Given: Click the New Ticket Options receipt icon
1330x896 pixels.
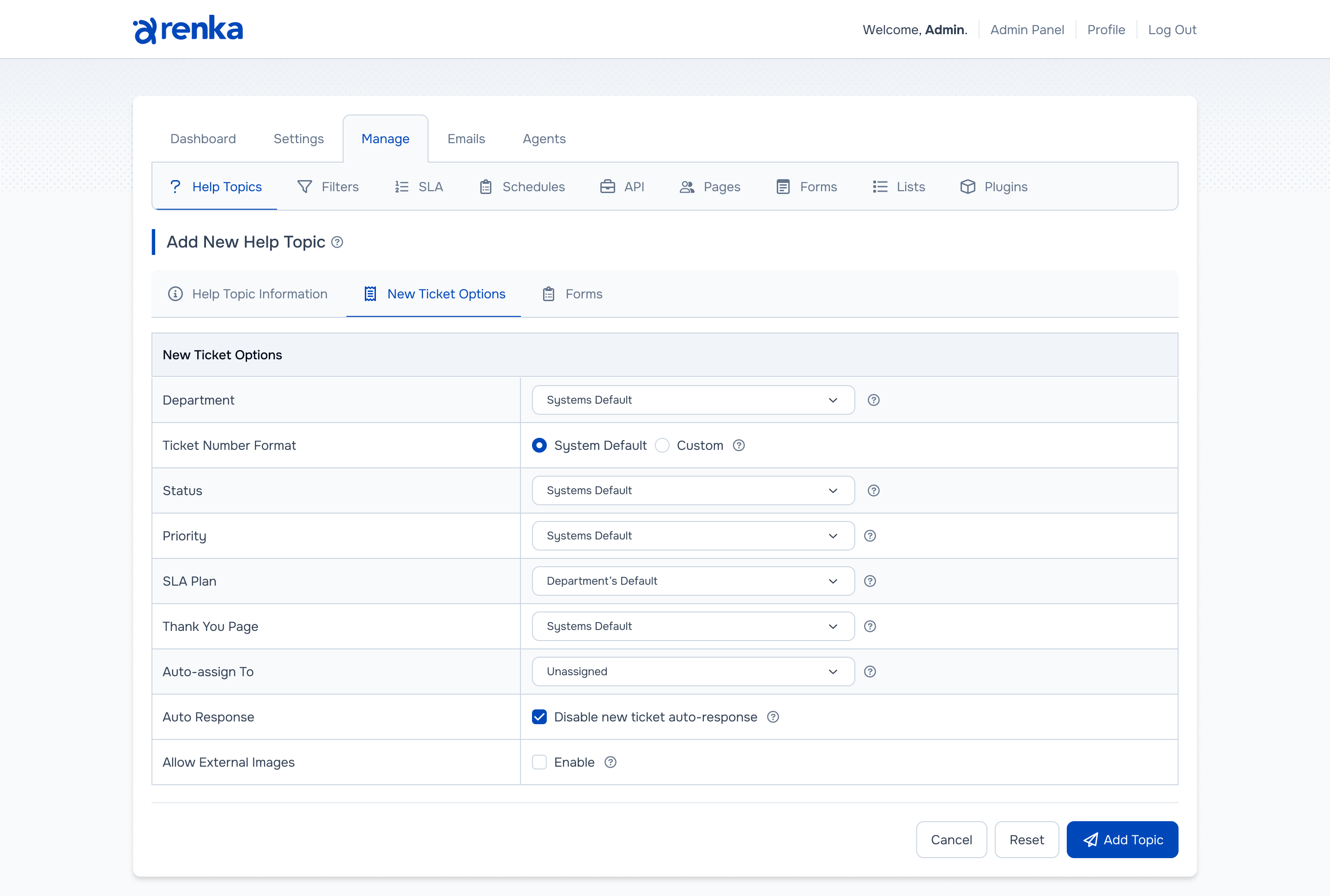Looking at the screenshot, I should pos(370,294).
